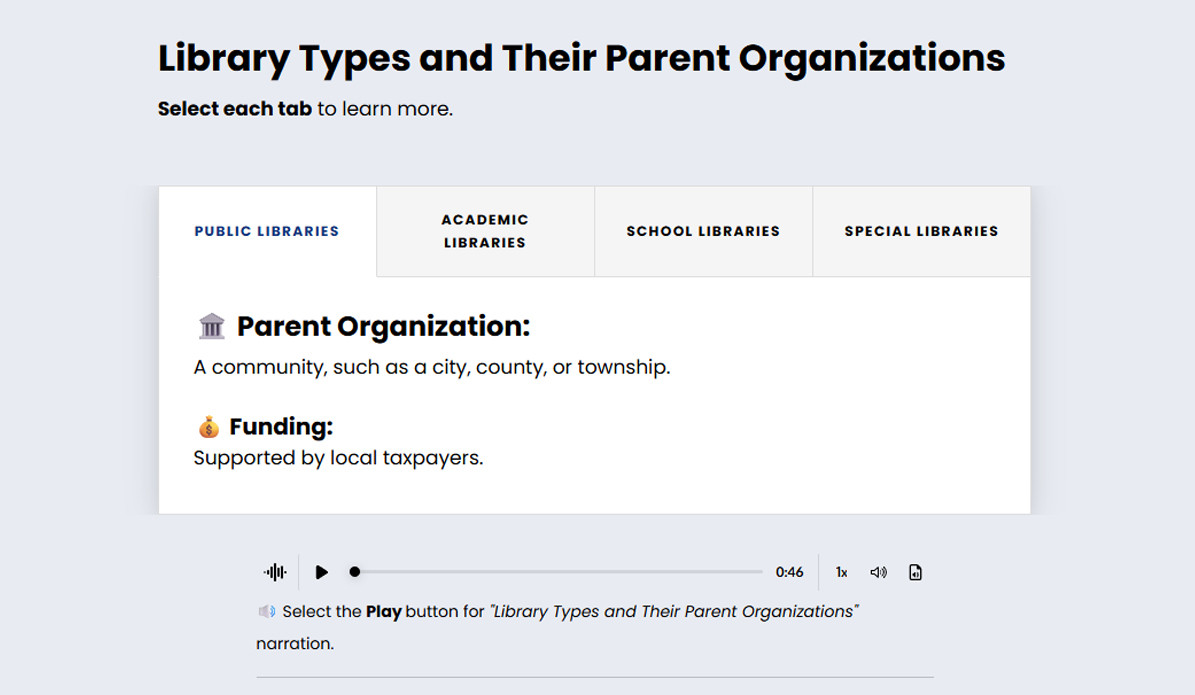Click the 0:46 audio duration label

pyautogui.click(x=789, y=572)
